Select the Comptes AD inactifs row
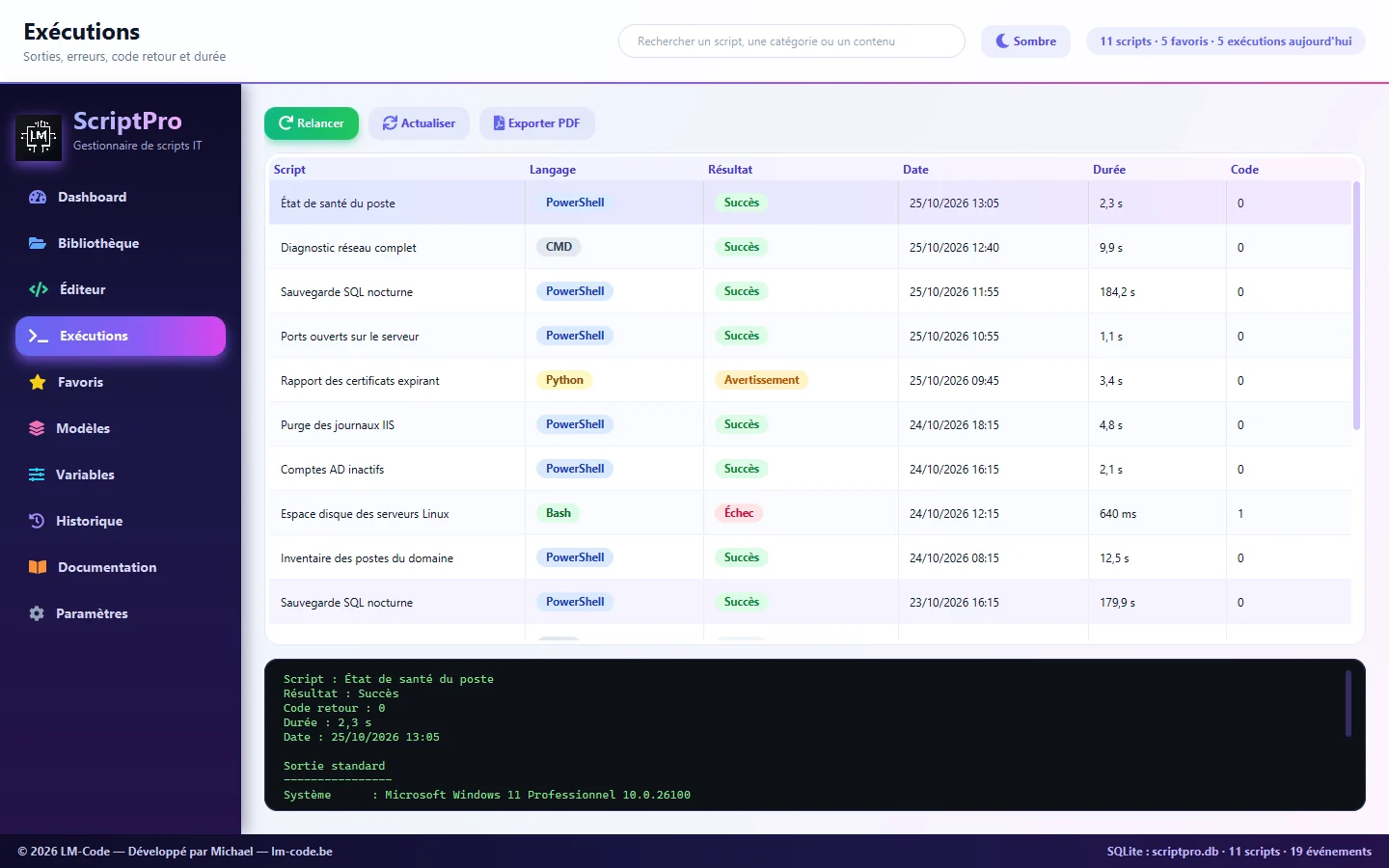1389x868 pixels. [810, 470]
